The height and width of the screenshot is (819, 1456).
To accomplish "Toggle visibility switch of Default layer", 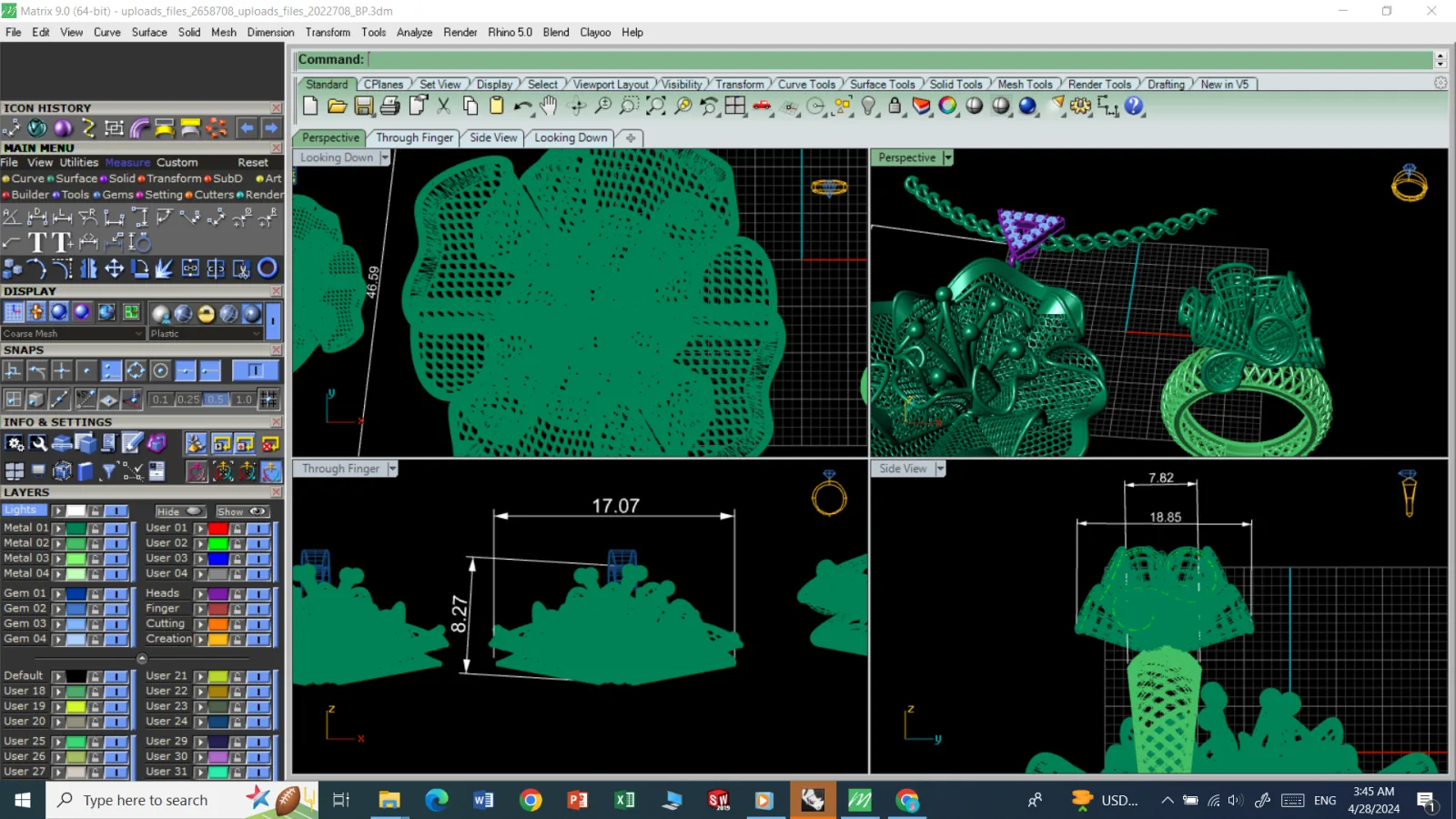I will pyautogui.click(x=116, y=676).
